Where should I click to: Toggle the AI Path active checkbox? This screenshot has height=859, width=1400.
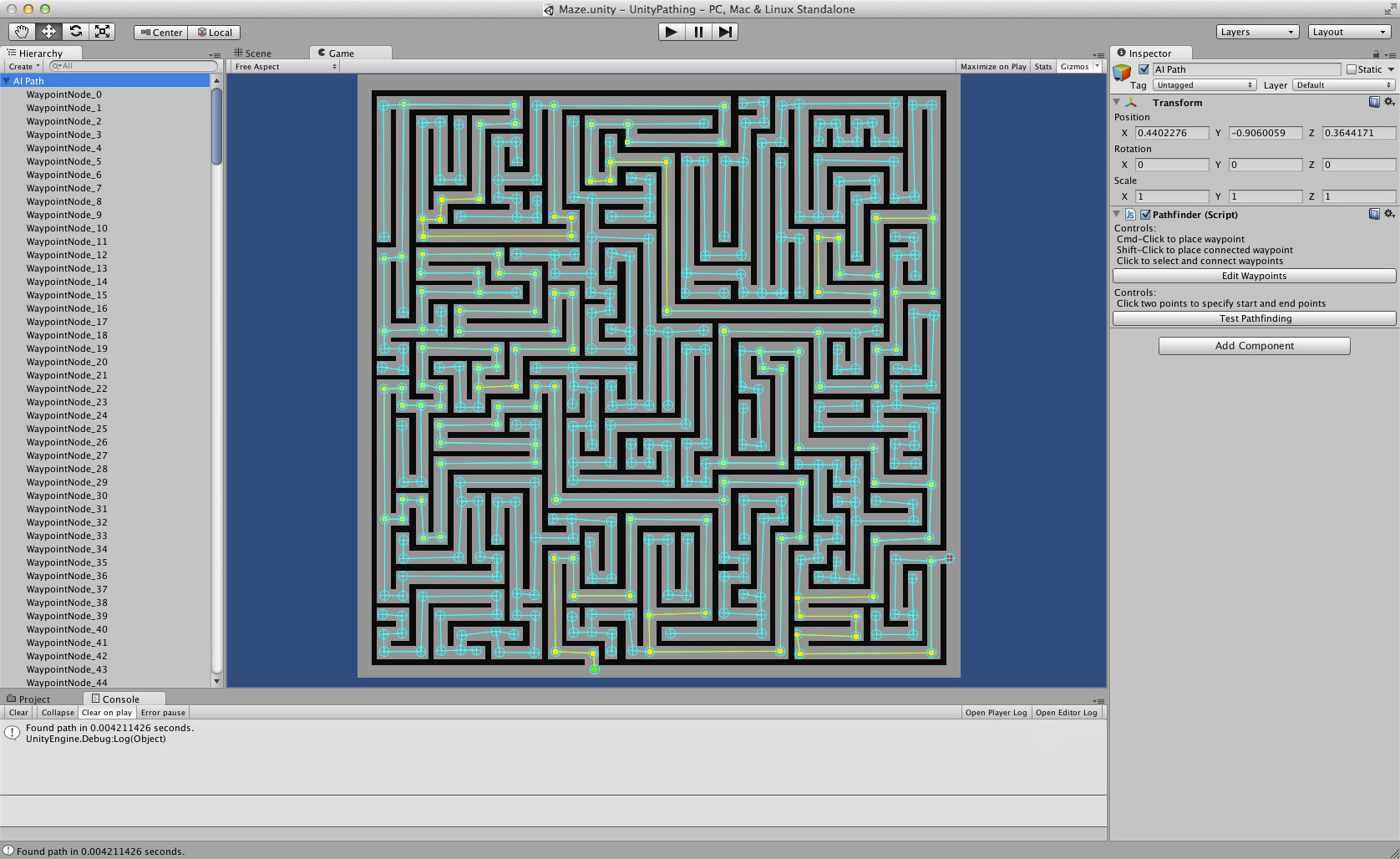click(x=1144, y=69)
